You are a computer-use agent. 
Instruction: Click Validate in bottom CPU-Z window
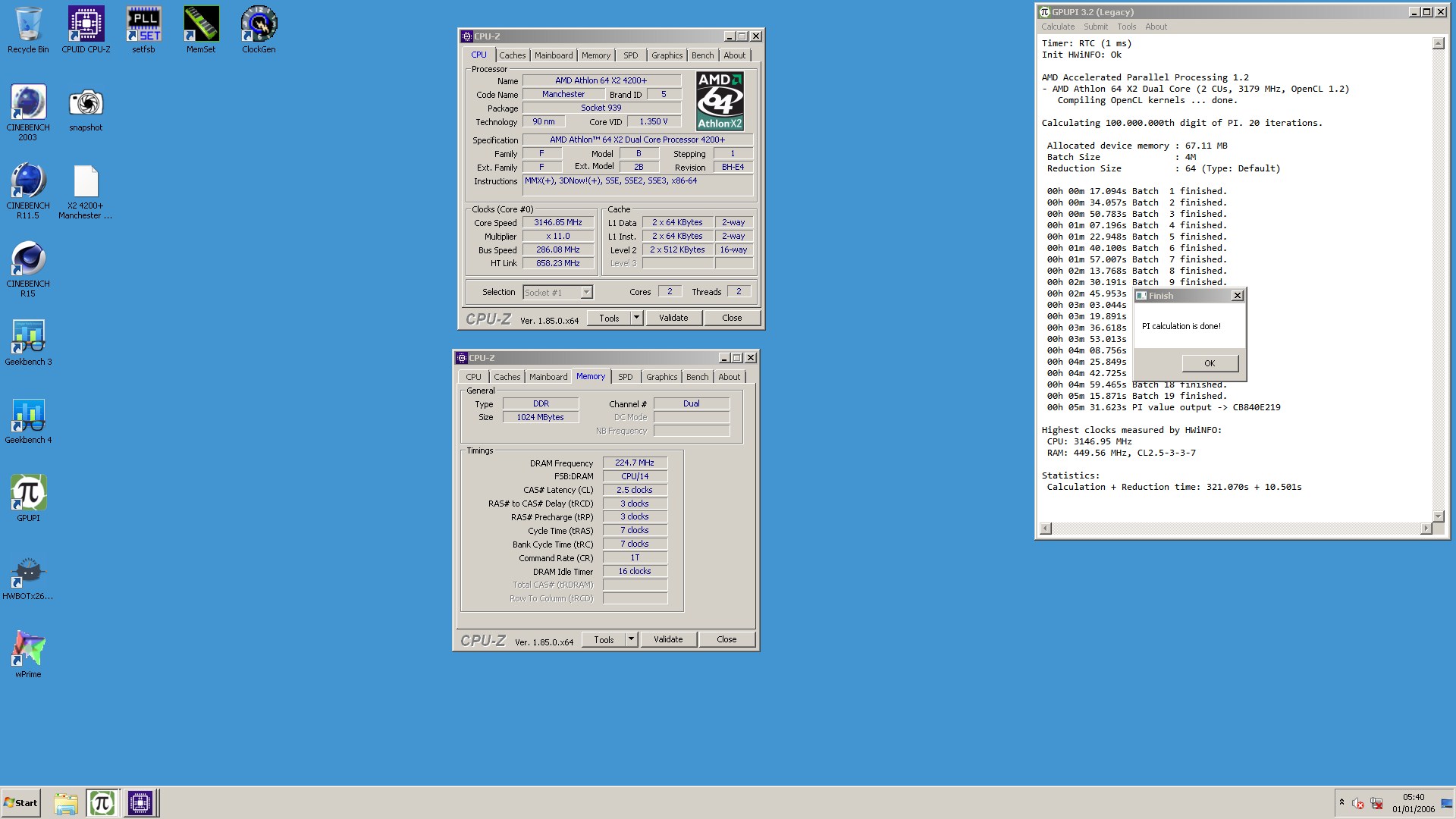[668, 639]
